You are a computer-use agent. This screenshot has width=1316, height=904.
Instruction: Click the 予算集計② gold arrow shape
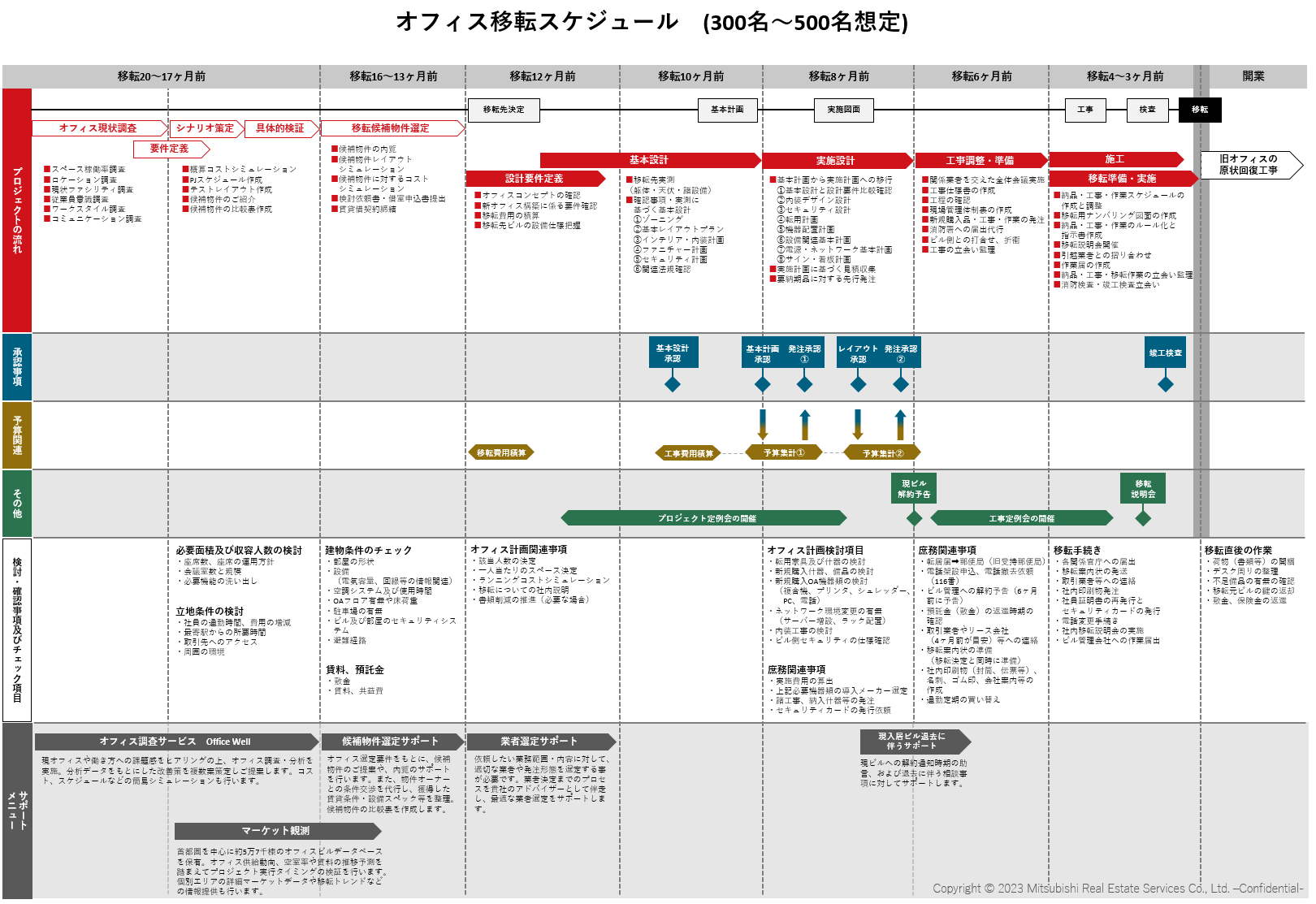tap(882, 453)
